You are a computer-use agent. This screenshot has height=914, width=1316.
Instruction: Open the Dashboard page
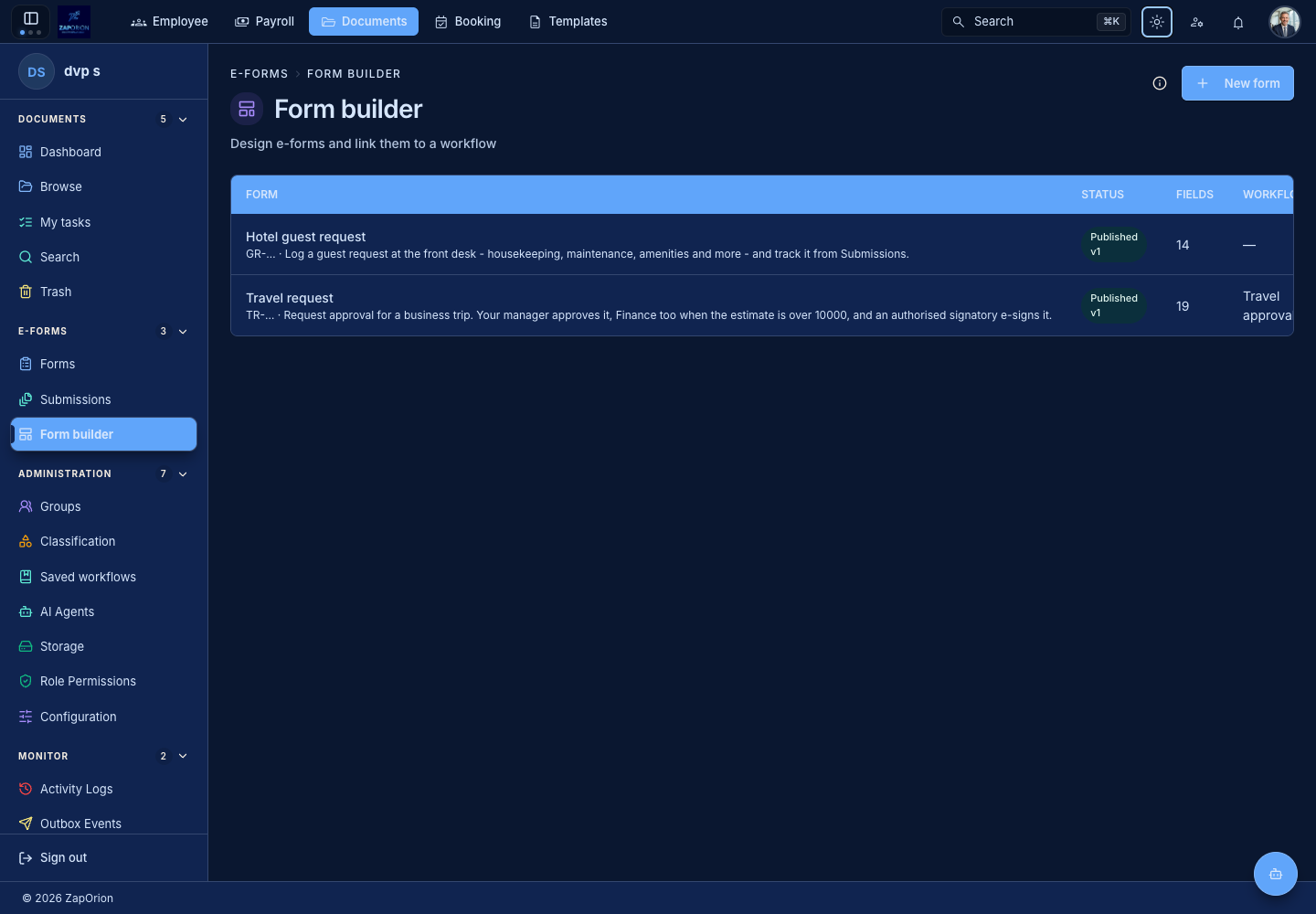(103, 152)
